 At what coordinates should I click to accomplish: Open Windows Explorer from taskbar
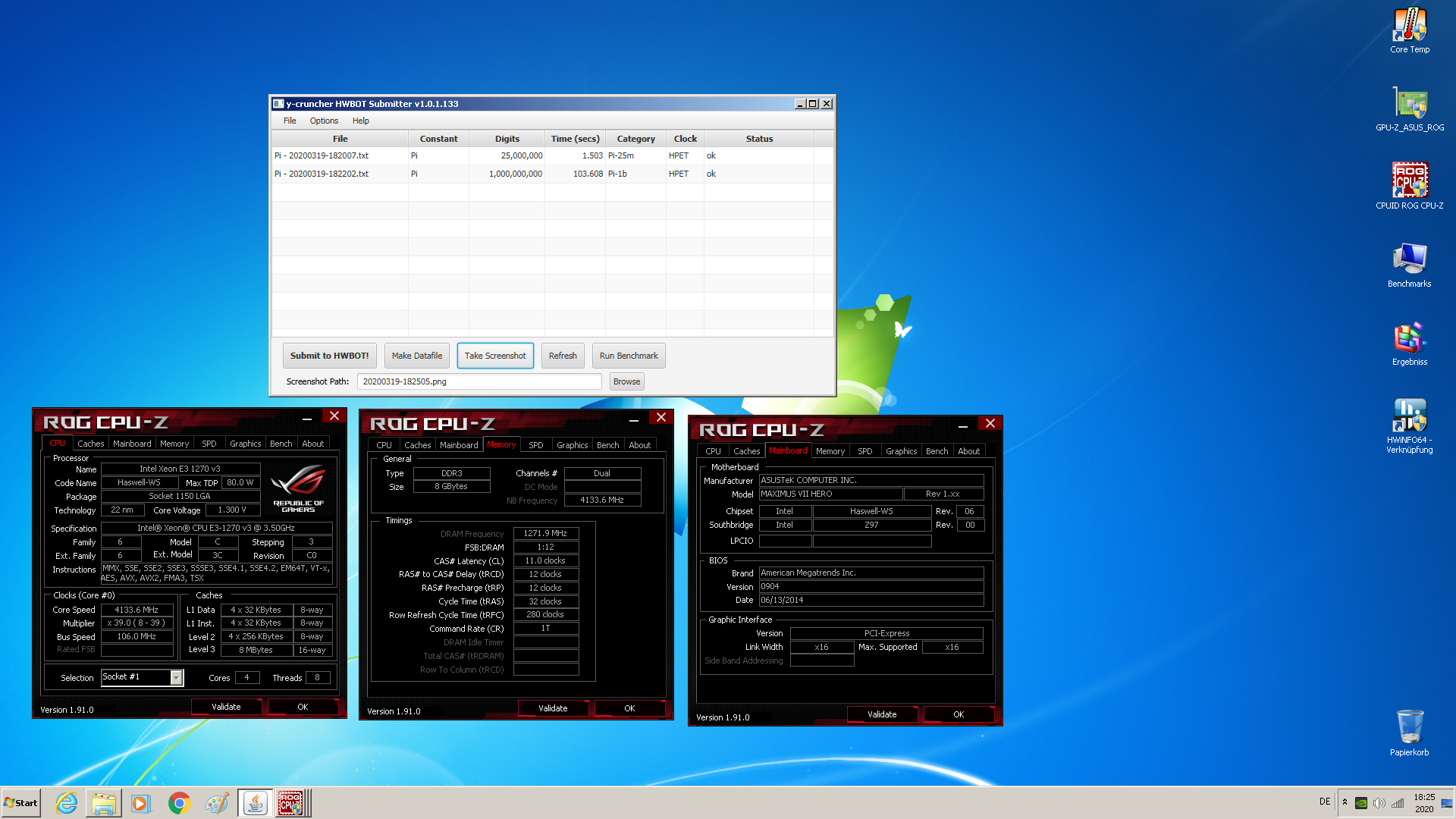pyautogui.click(x=104, y=803)
